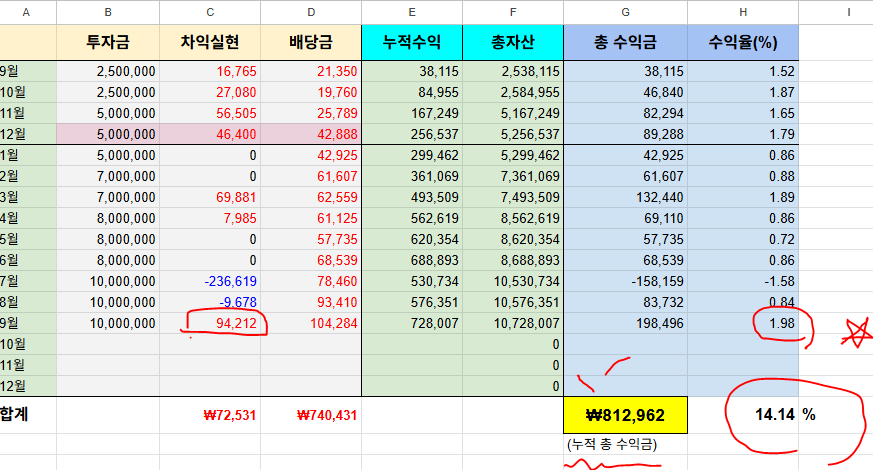
Task: Click the 투자금 header cell
Action: 108,42
